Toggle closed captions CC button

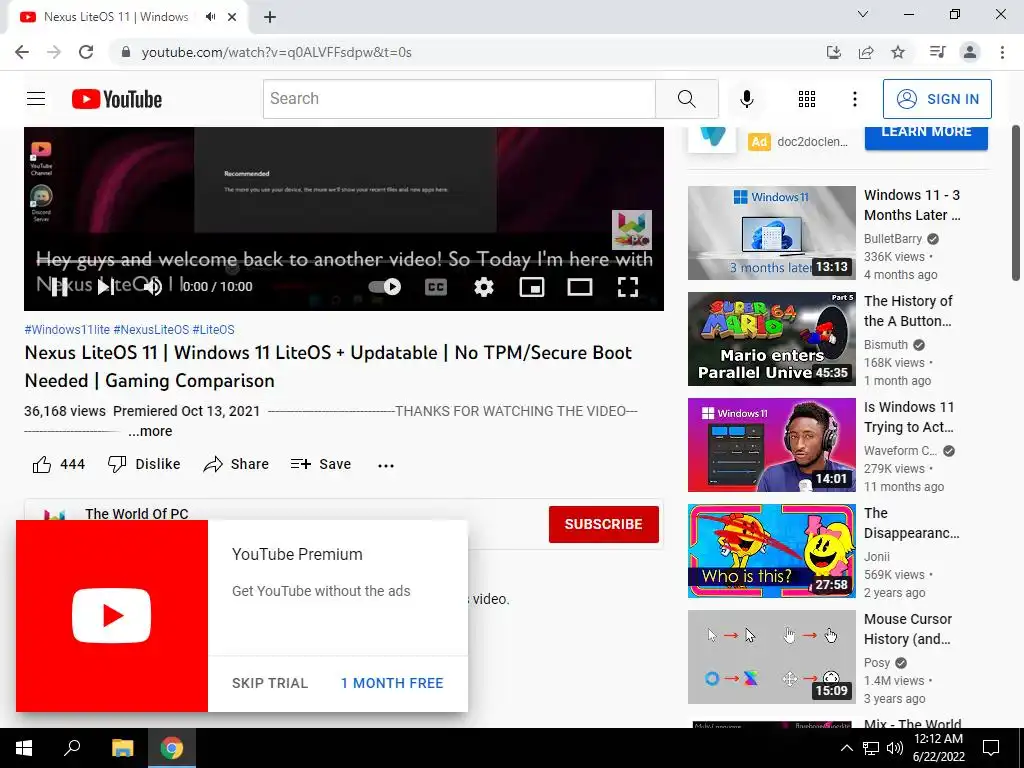(x=436, y=287)
